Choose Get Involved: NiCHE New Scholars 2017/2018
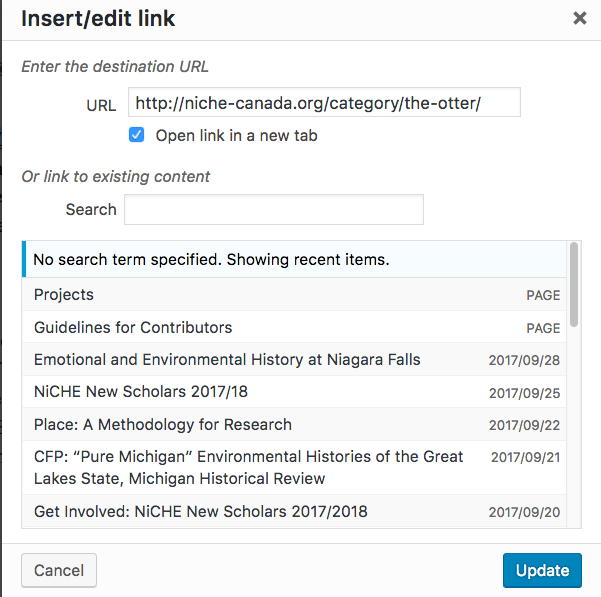 pos(201,512)
